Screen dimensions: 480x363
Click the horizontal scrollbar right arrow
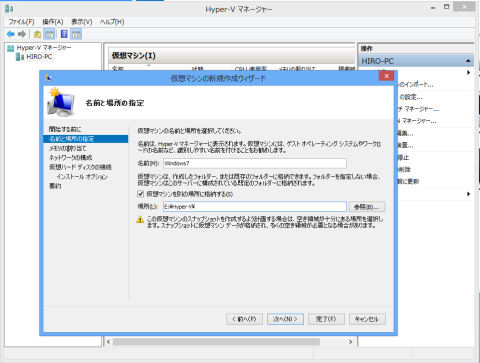coord(350,342)
